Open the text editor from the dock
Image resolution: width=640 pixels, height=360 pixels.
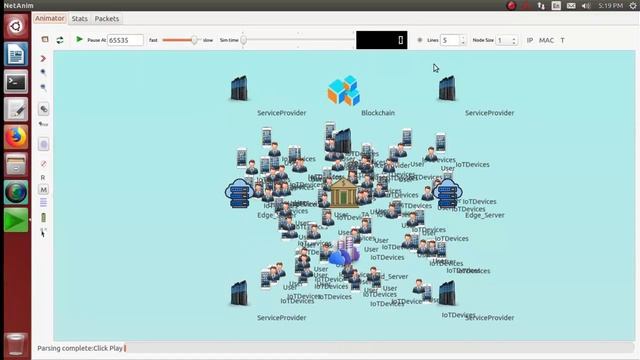click(16, 109)
